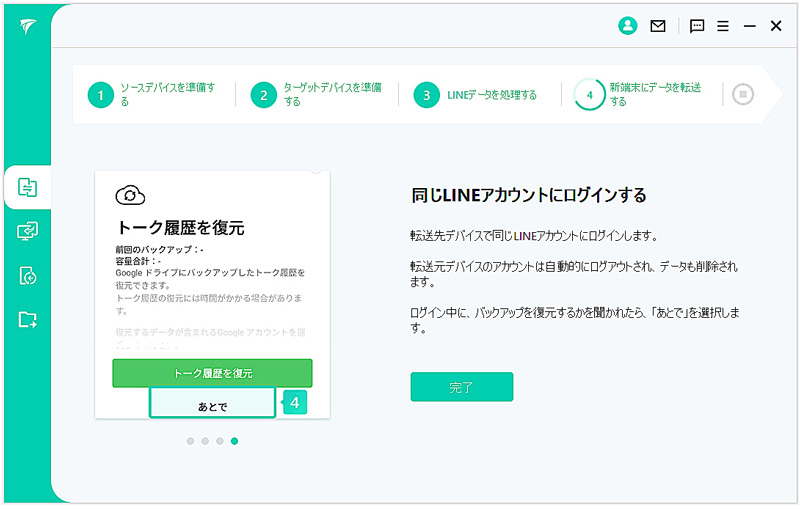Click the phone preview thumbnail image
Screen dimensions: 800x506
click(212, 295)
